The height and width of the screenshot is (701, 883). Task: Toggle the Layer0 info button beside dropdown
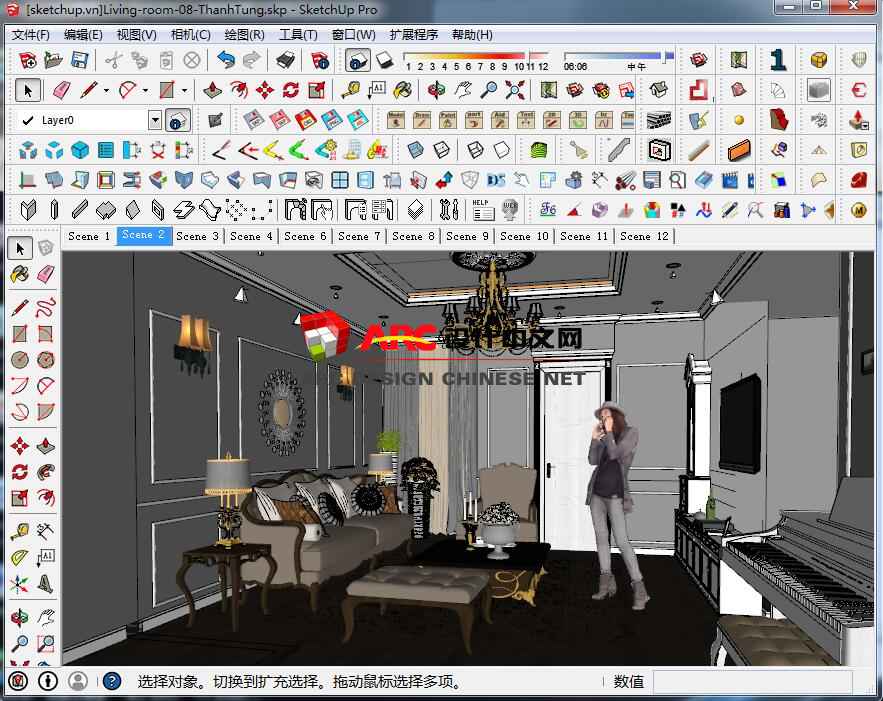click(178, 120)
